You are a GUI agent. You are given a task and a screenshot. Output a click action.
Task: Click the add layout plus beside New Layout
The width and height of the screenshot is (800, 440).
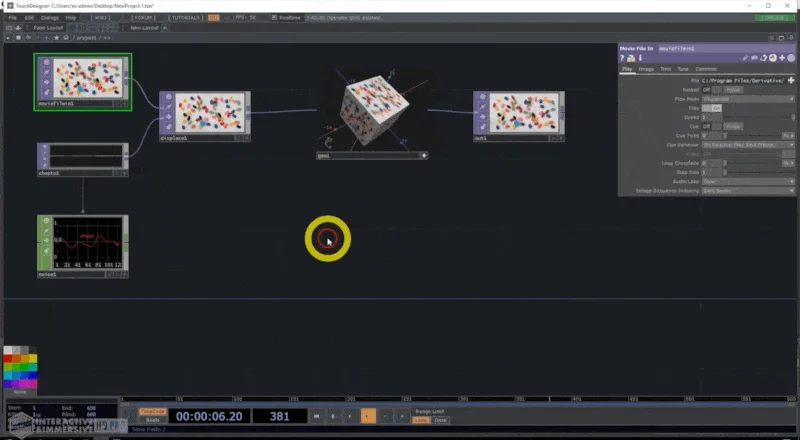coord(165,28)
